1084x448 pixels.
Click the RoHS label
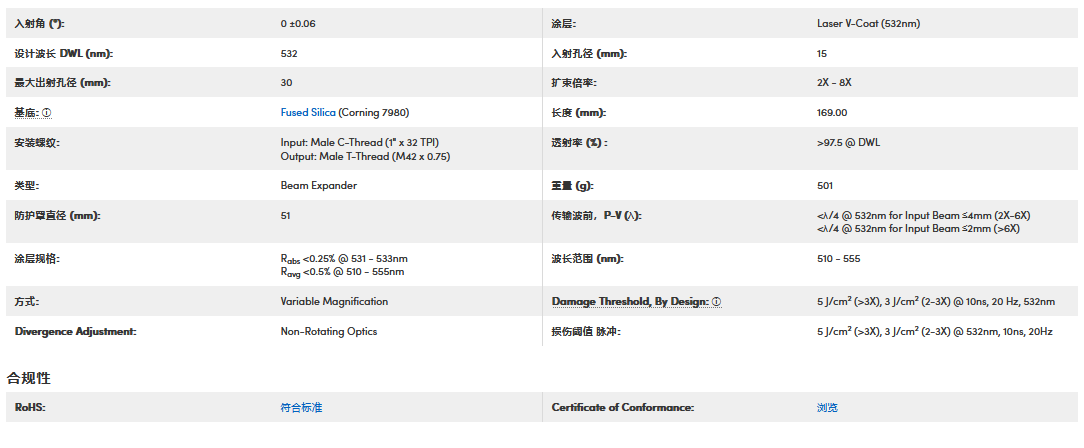(30, 408)
